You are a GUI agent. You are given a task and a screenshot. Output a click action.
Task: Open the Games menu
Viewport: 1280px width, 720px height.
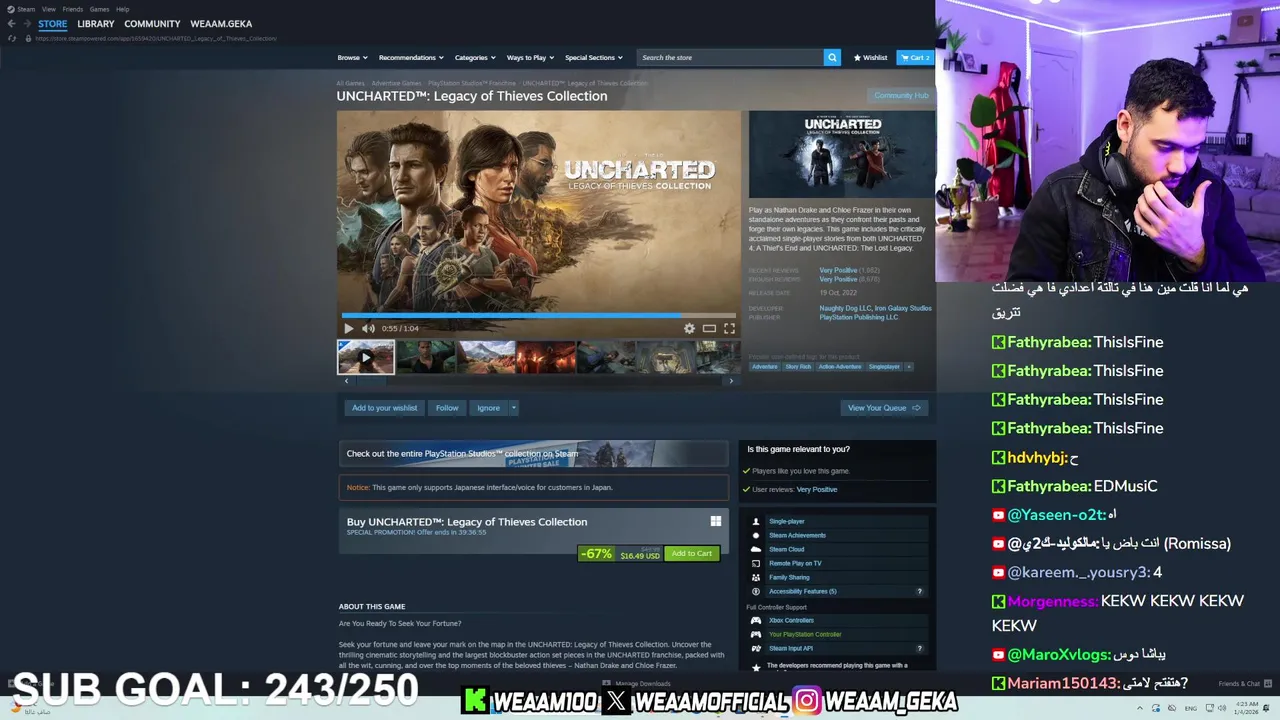99,9
